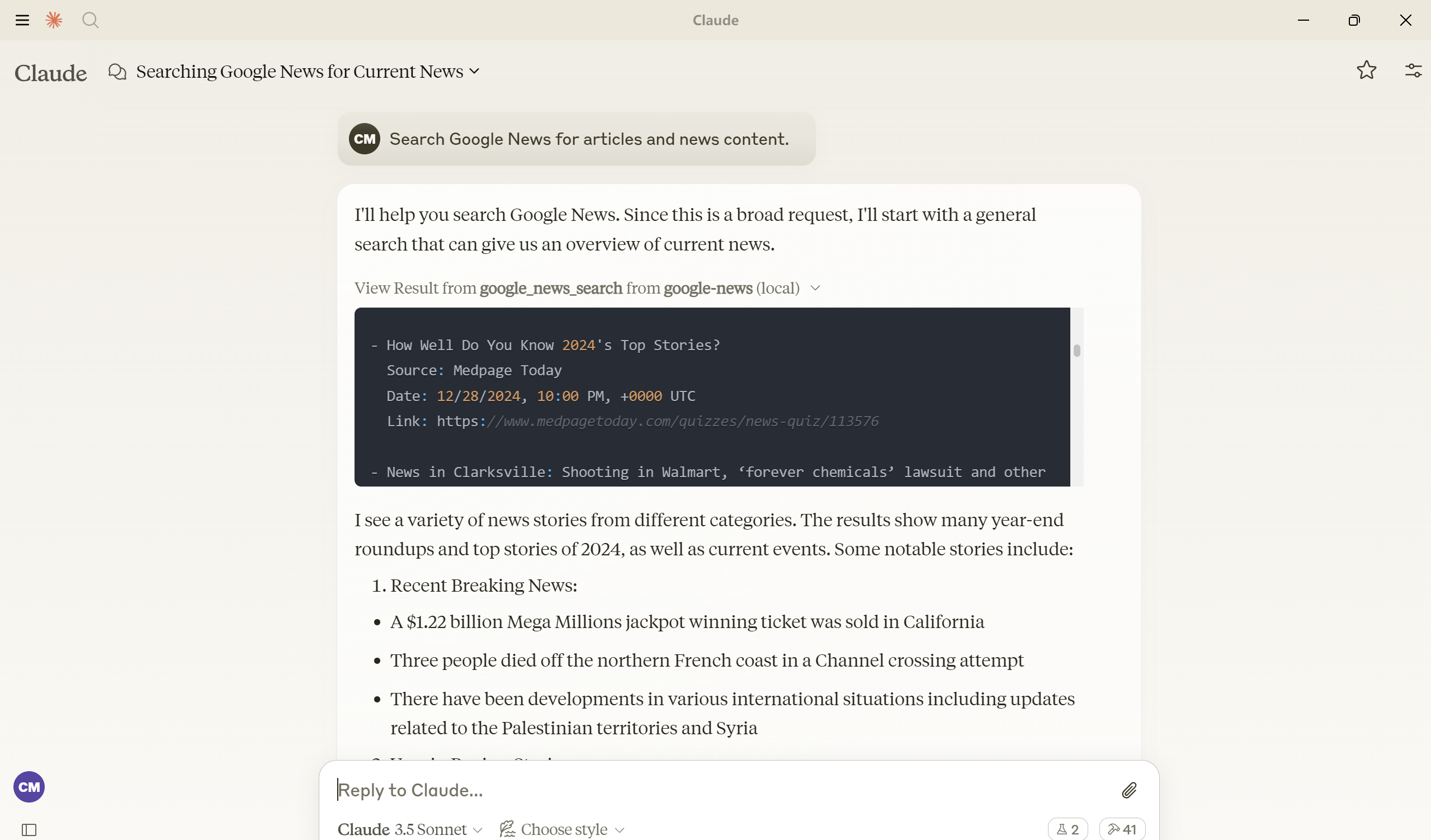Open the Claude 3.5 Sonnet model selector

pyautogui.click(x=409, y=829)
